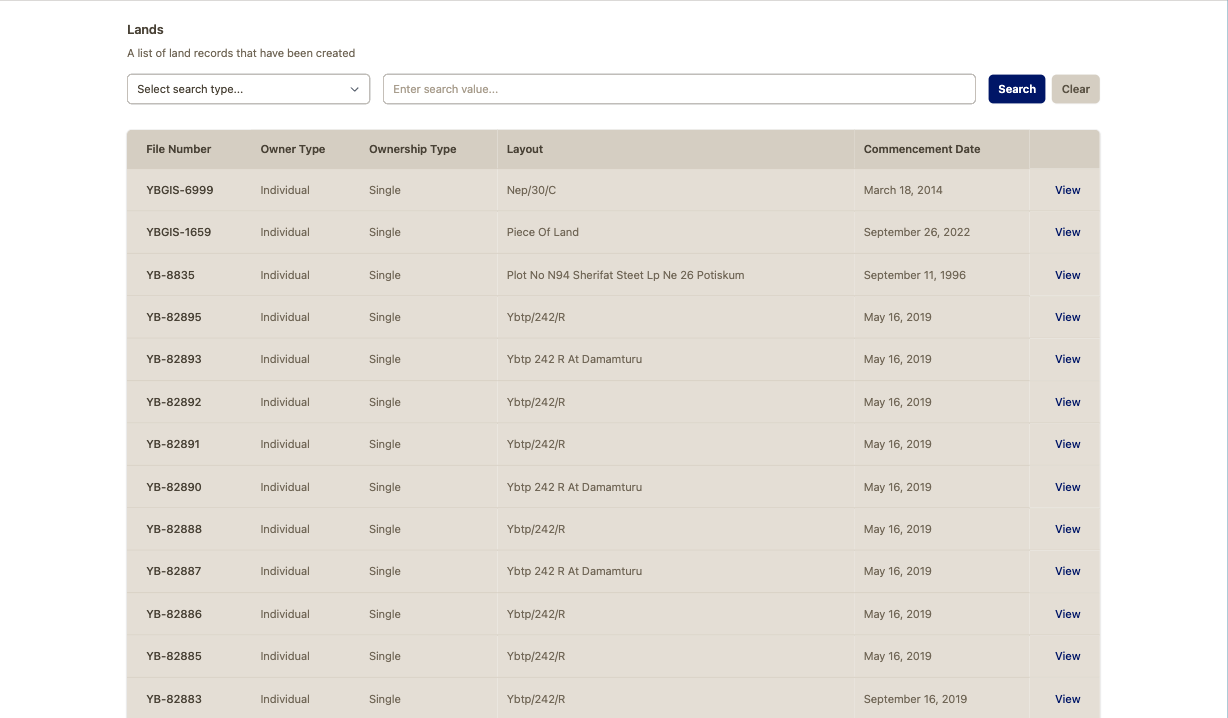Viewport: 1228px width, 718px height.
Task: Select the row for file YB-82892
Action: 500,402
